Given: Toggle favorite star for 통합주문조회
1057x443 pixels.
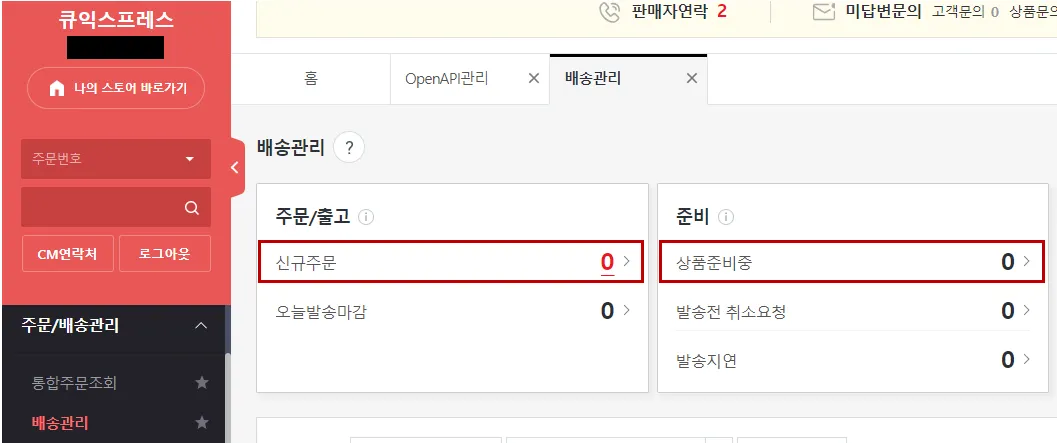Looking at the screenshot, I should tap(202, 383).
